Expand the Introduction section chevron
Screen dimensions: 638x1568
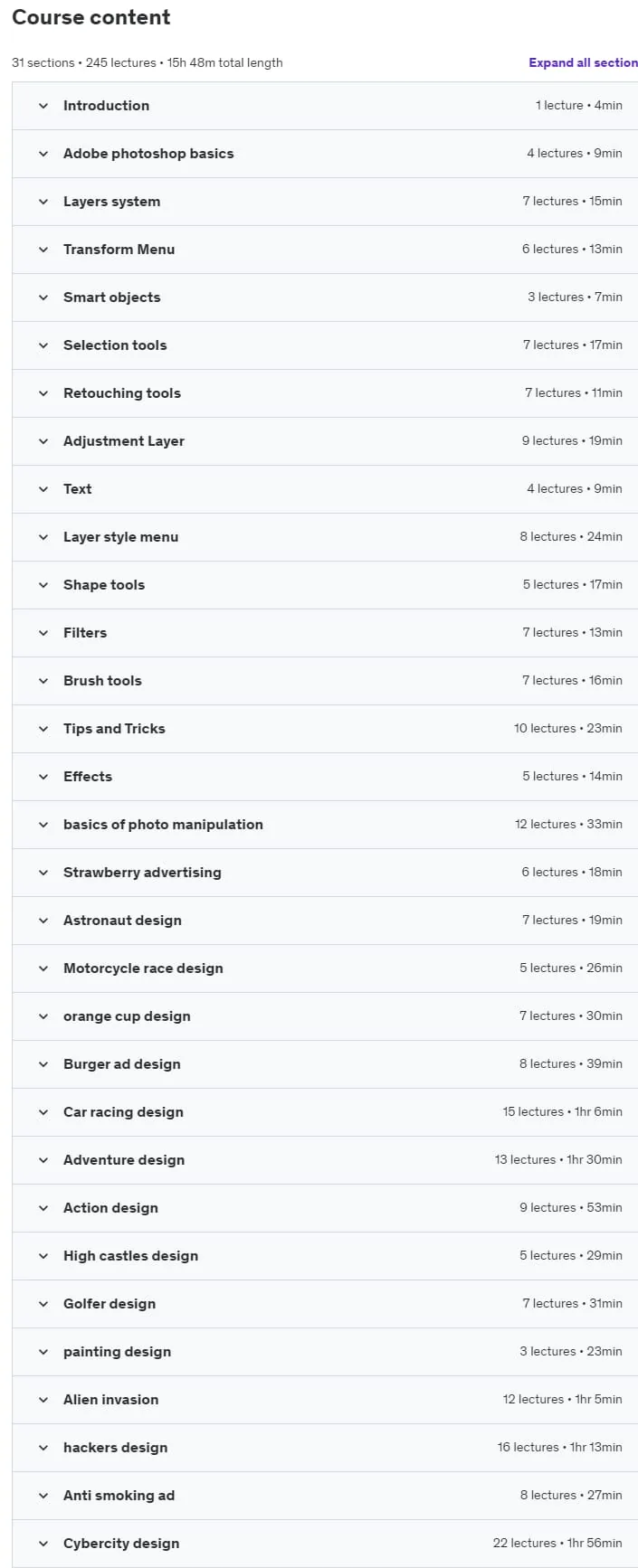coord(43,106)
